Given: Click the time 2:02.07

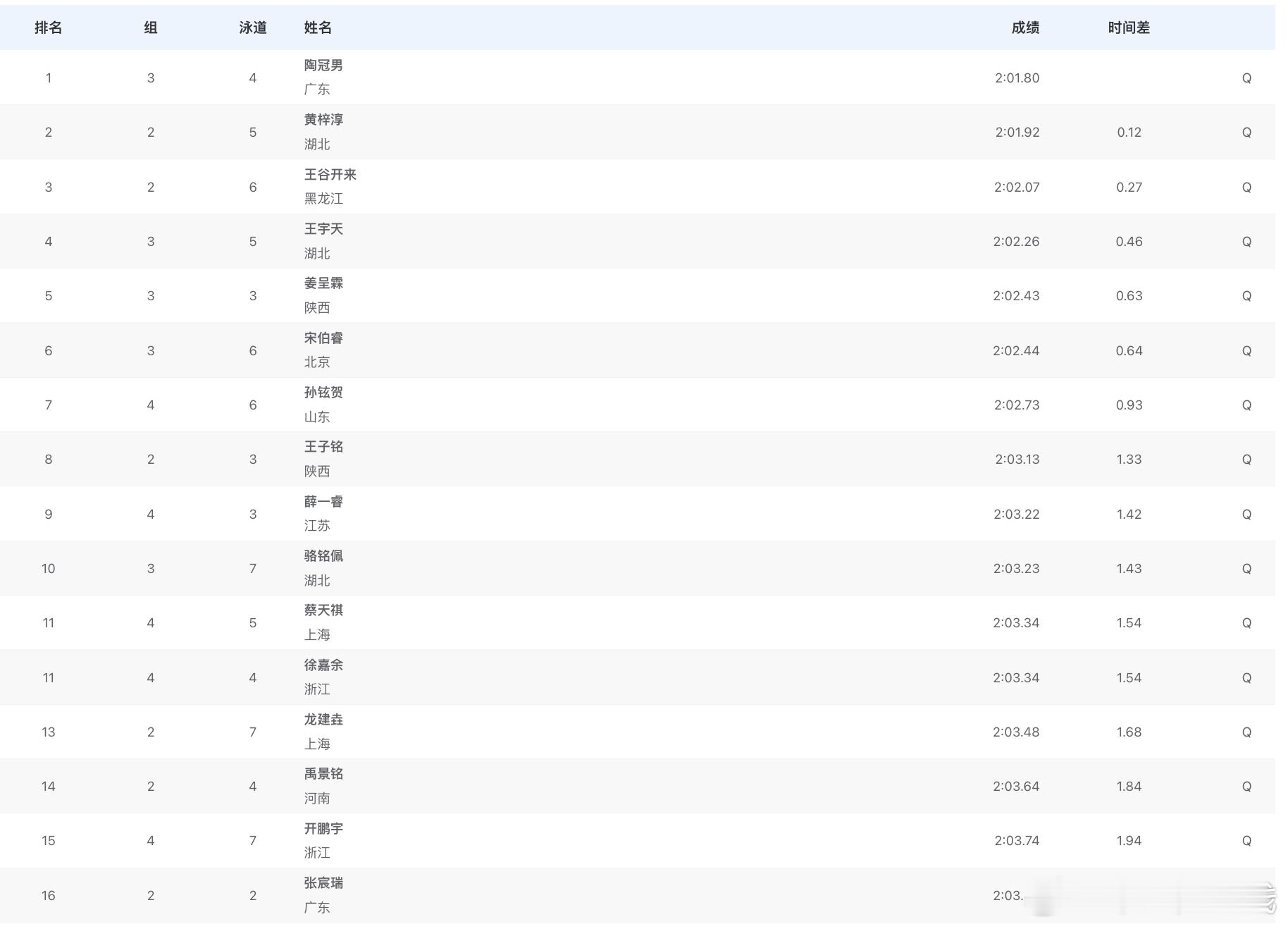Looking at the screenshot, I should click(x=1017, y=187).
